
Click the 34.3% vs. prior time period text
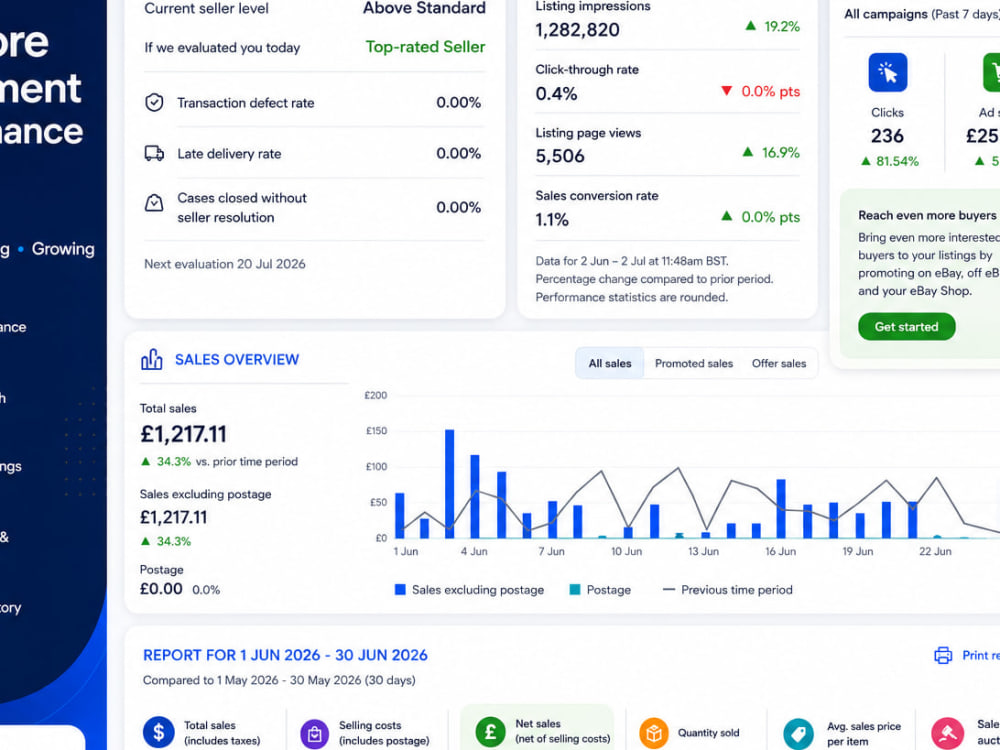[219, 462]
